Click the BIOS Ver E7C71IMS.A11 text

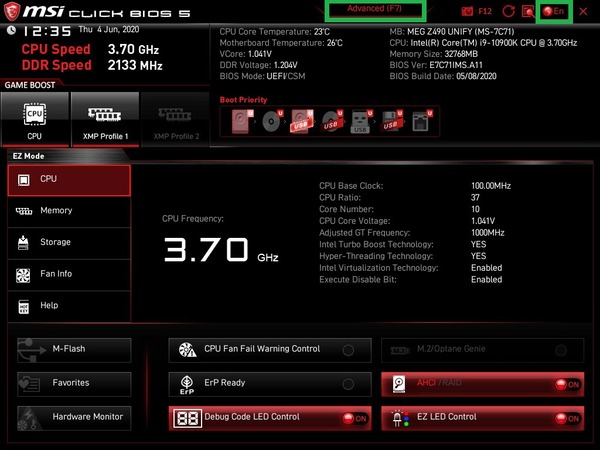point(436,65)
